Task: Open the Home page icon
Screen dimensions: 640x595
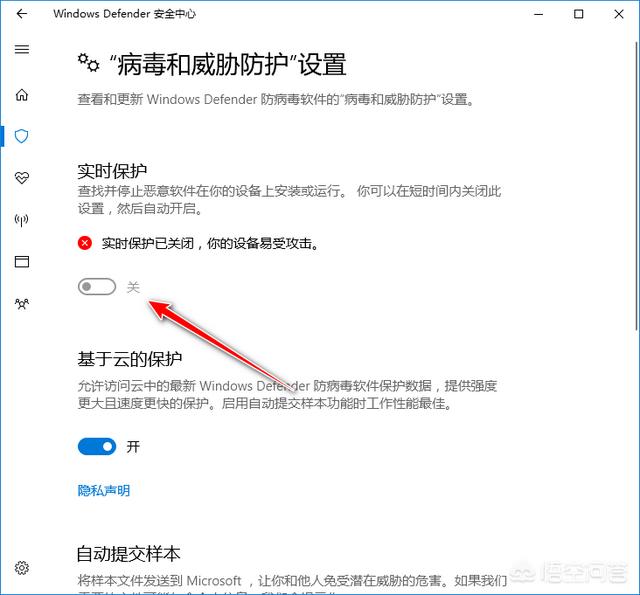Action: point(22,95)
